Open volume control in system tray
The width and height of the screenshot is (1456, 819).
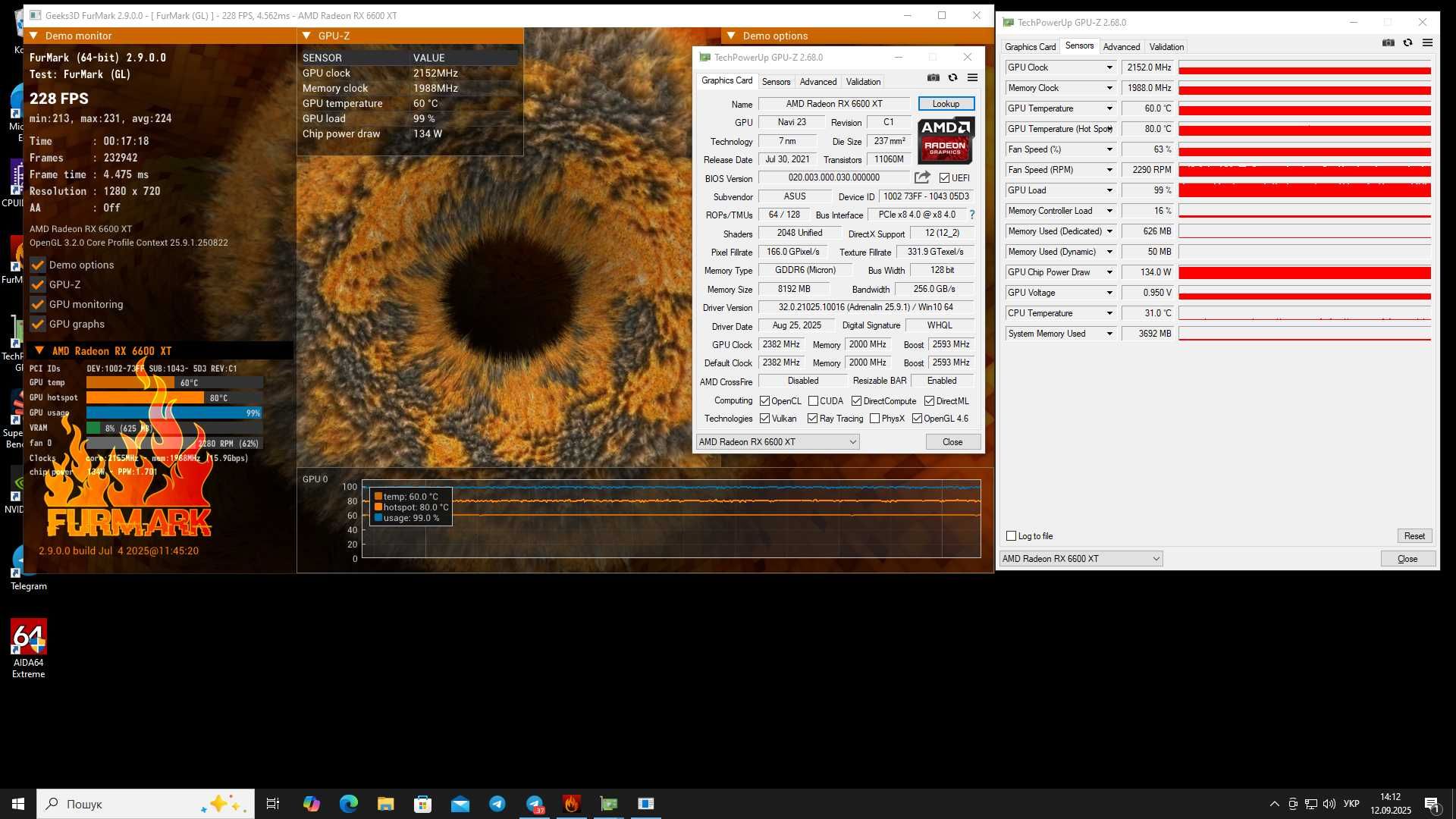point(1329,804)
